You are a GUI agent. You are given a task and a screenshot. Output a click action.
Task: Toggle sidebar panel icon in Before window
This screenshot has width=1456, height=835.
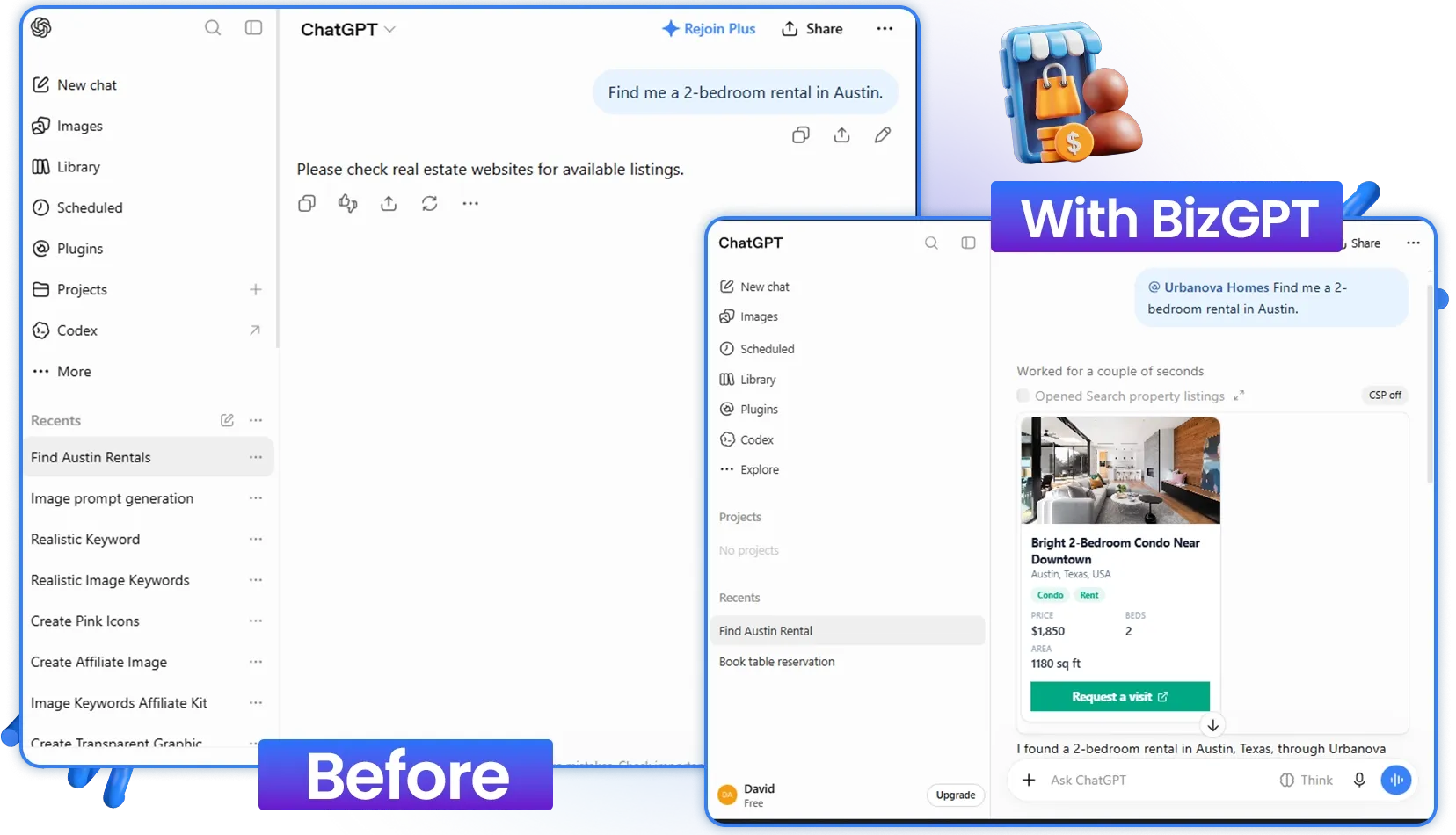click(253, 28)
